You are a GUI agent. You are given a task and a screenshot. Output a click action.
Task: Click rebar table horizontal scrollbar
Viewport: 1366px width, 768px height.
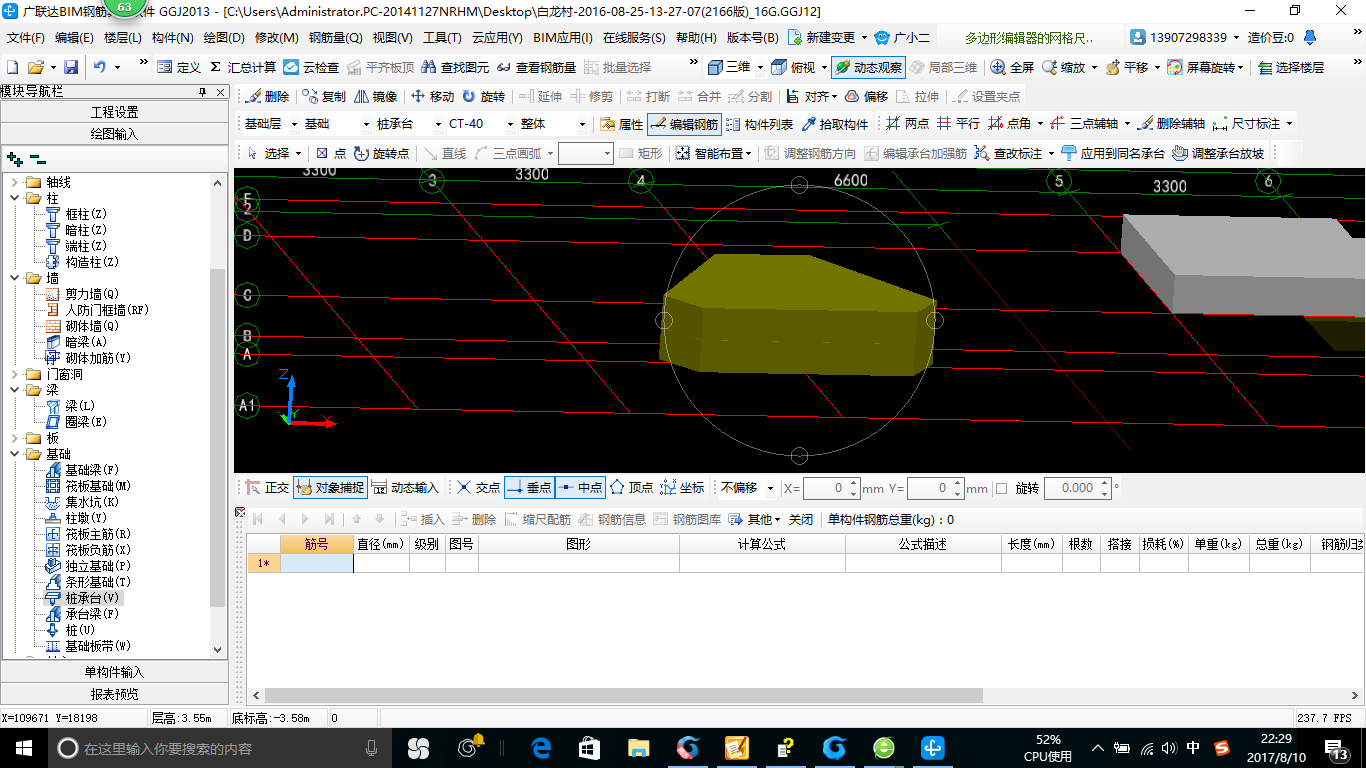[625, 695]
